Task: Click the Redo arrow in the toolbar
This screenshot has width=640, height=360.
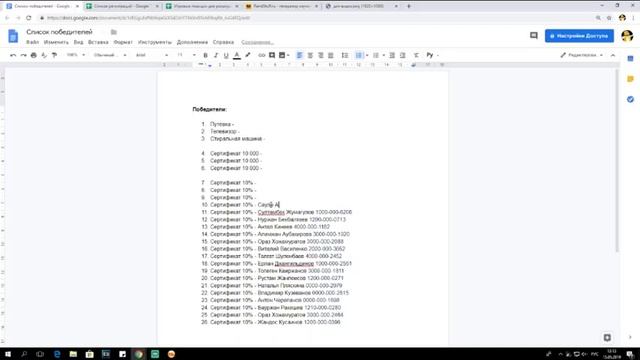Action: click(x=23, y=55)
